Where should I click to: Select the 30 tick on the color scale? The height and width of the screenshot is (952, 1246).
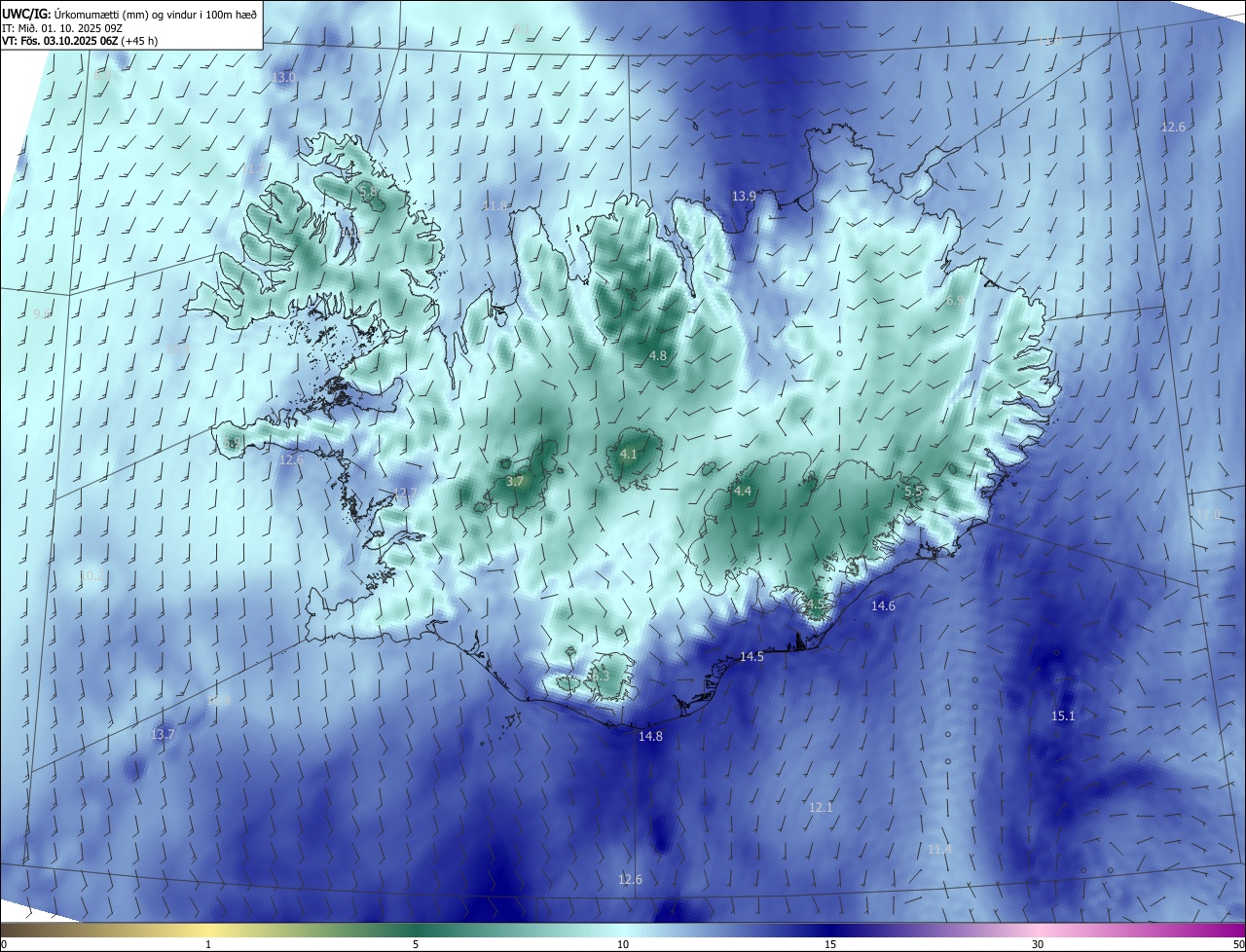coord(1038,944)
